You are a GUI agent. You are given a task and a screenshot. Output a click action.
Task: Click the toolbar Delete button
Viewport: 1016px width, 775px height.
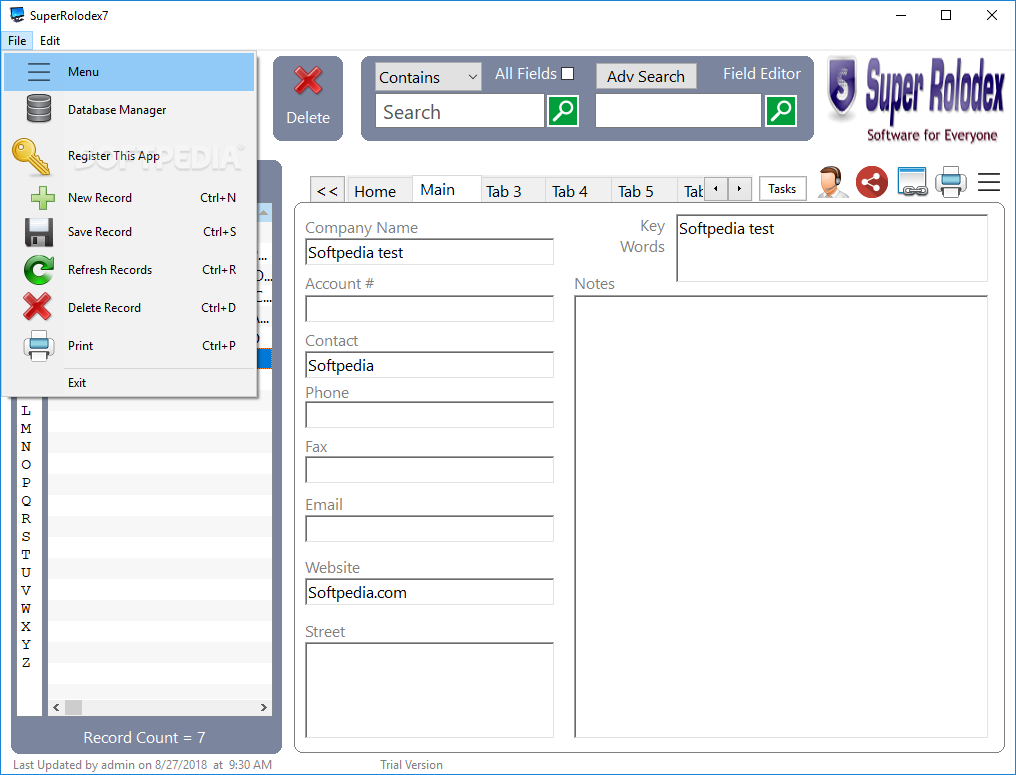[x=308, y=98]
